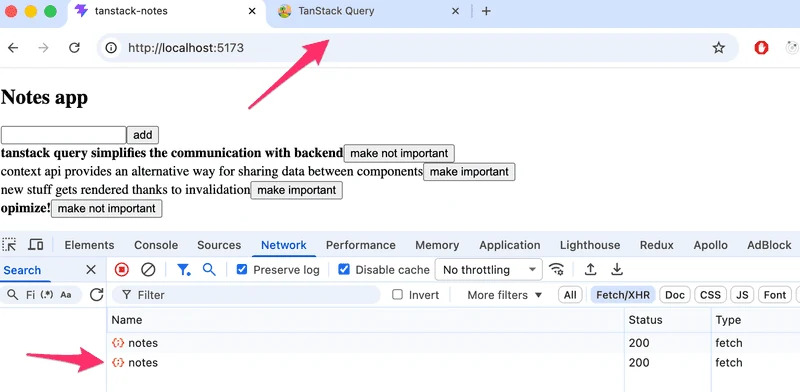800x392 pixels.
Task: Refresh the search results in Search panel
Action: [96, 295]
